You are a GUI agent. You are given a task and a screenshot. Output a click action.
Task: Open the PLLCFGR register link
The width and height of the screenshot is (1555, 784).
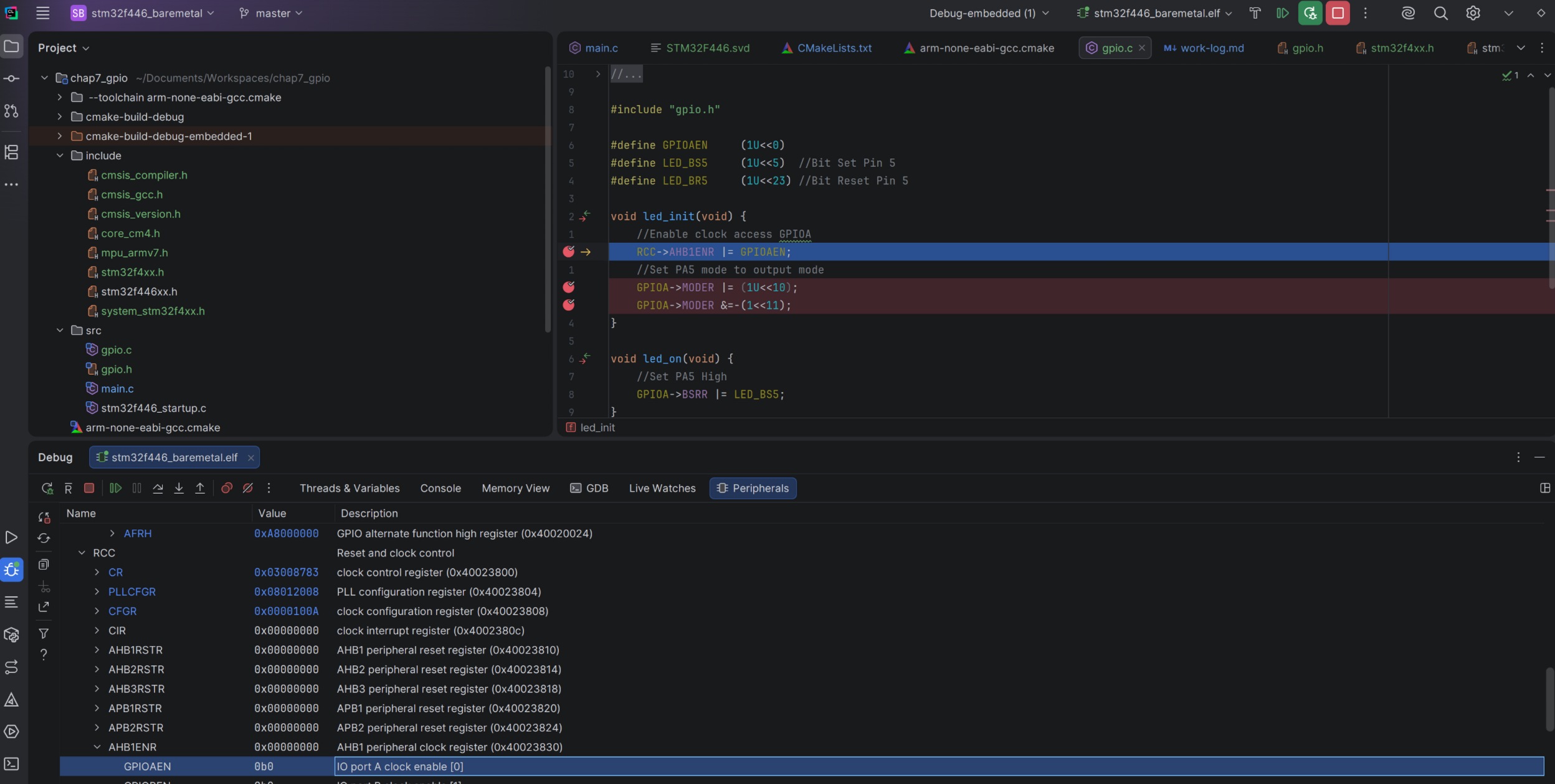[132, 592]
